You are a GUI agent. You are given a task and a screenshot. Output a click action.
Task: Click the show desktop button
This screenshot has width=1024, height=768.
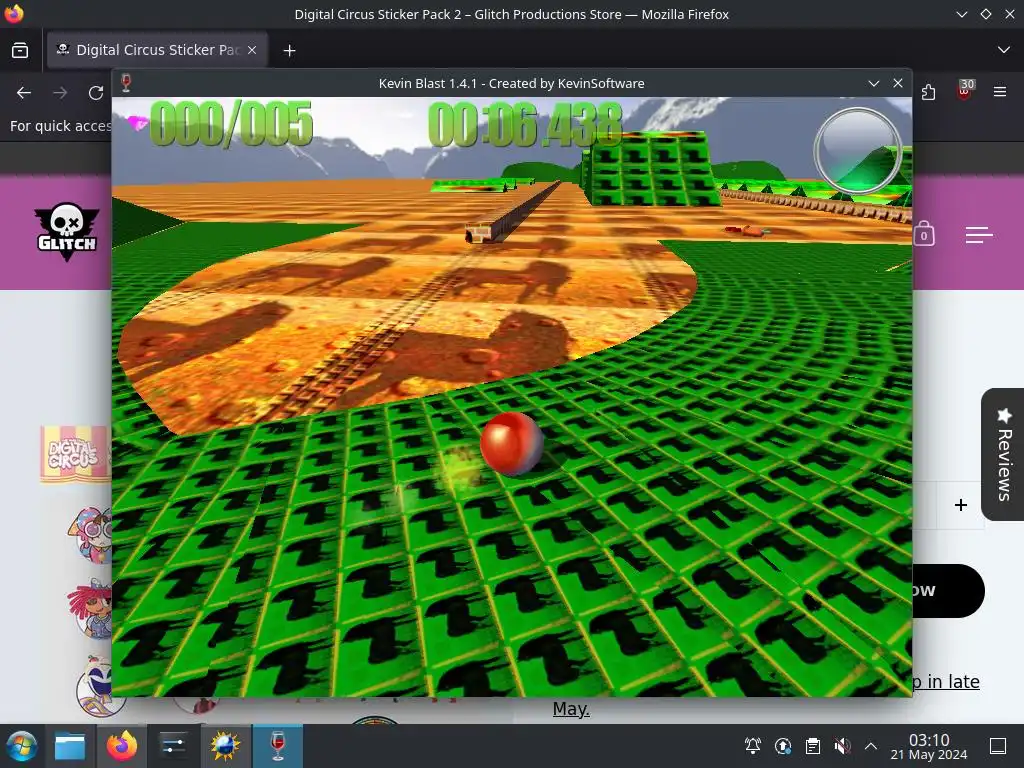998,746
